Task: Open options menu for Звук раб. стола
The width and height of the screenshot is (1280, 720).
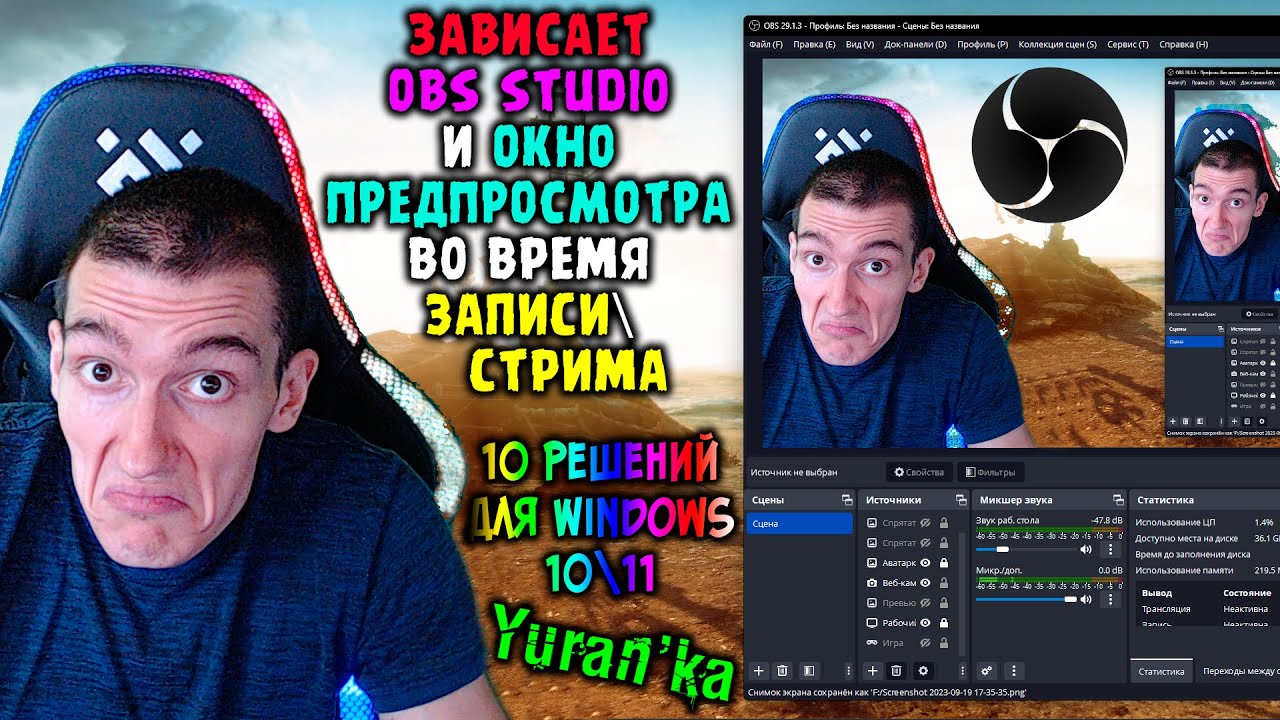Action: [x=1110, y=549]
